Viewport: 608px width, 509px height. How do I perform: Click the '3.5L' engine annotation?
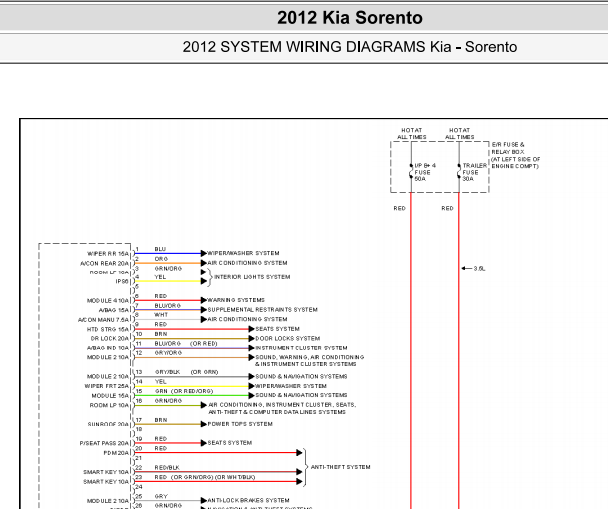[479, 269]
